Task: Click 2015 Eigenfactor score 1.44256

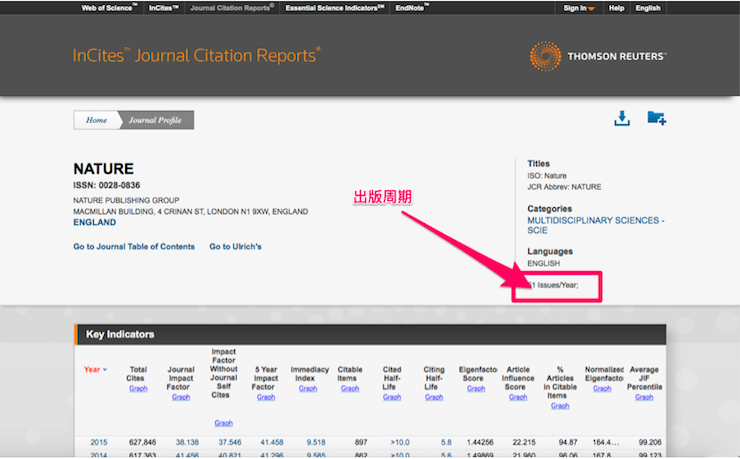Action: click(x=480, y=442)
